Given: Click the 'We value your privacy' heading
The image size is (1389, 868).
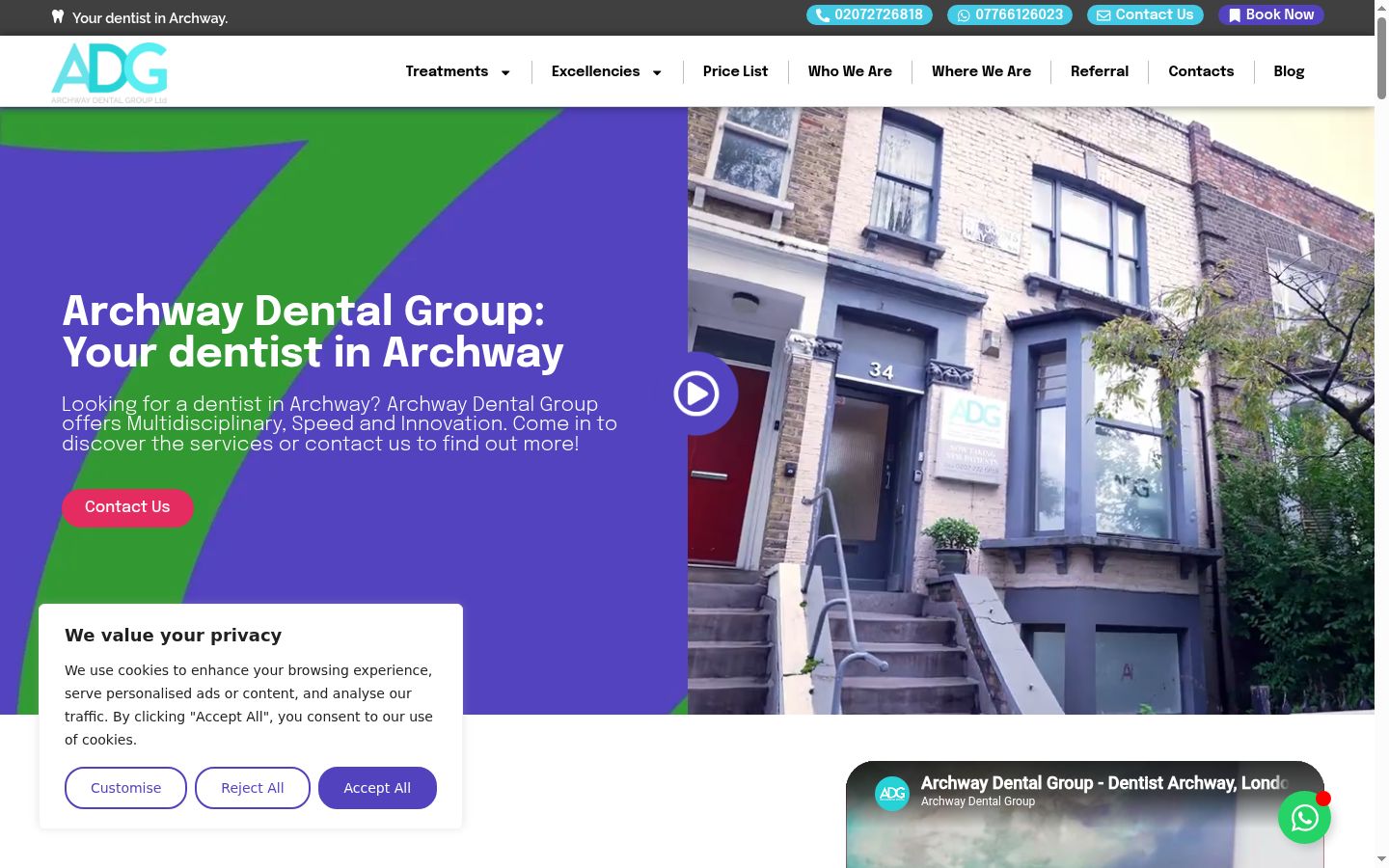Looking at the screenshot, I should pos(174,635).
